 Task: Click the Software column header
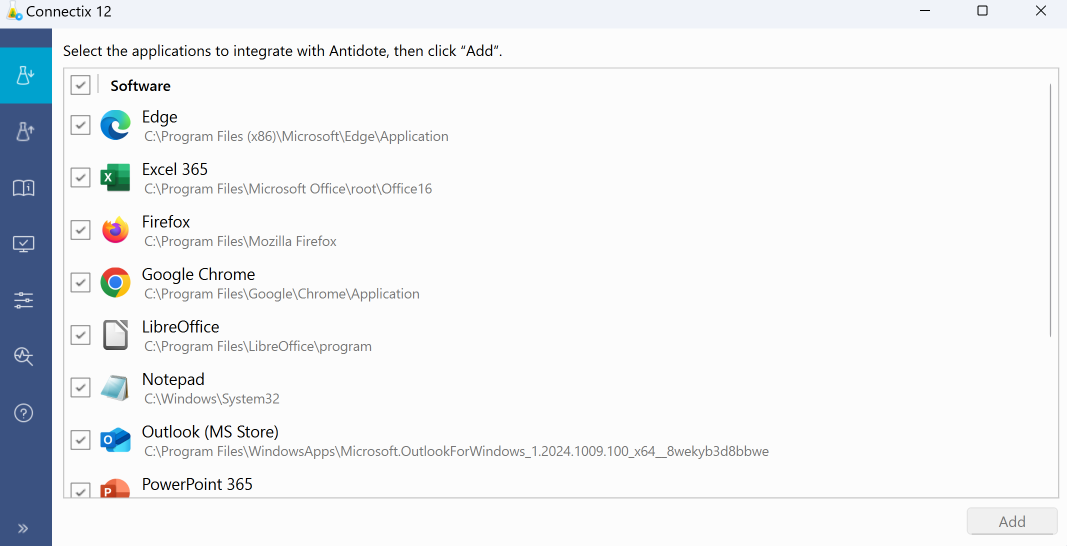pyautogui.click(x=140, y=86)
